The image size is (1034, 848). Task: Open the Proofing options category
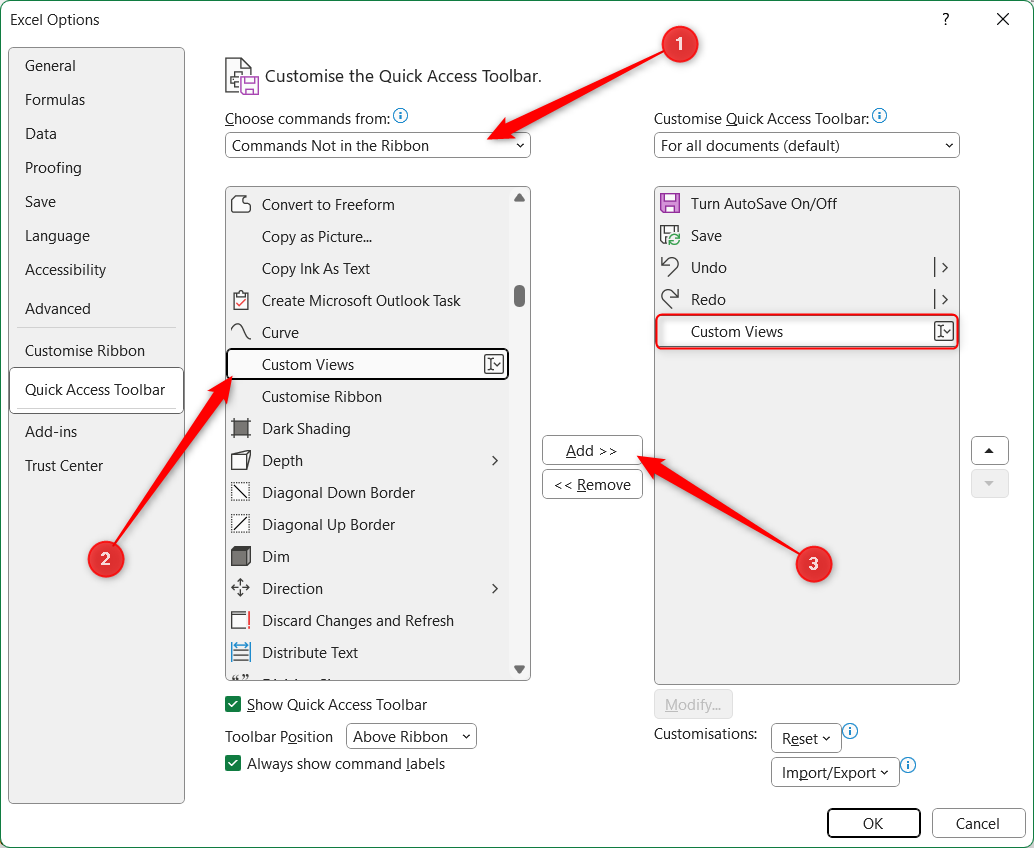point(96,168)
